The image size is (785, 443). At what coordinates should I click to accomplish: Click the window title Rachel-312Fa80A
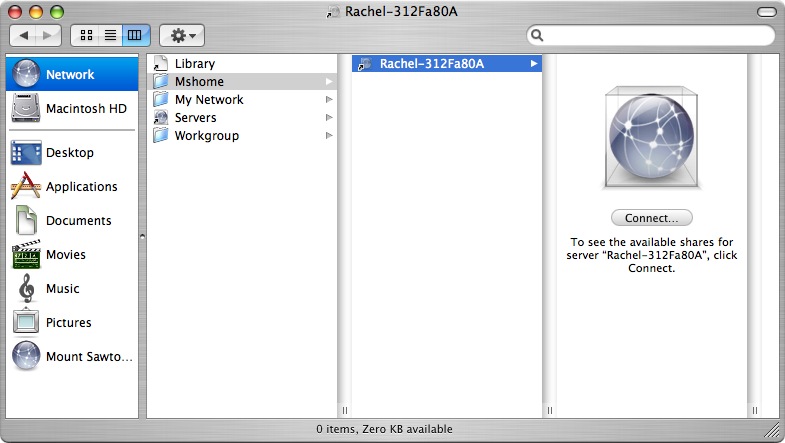click(401, 12)
